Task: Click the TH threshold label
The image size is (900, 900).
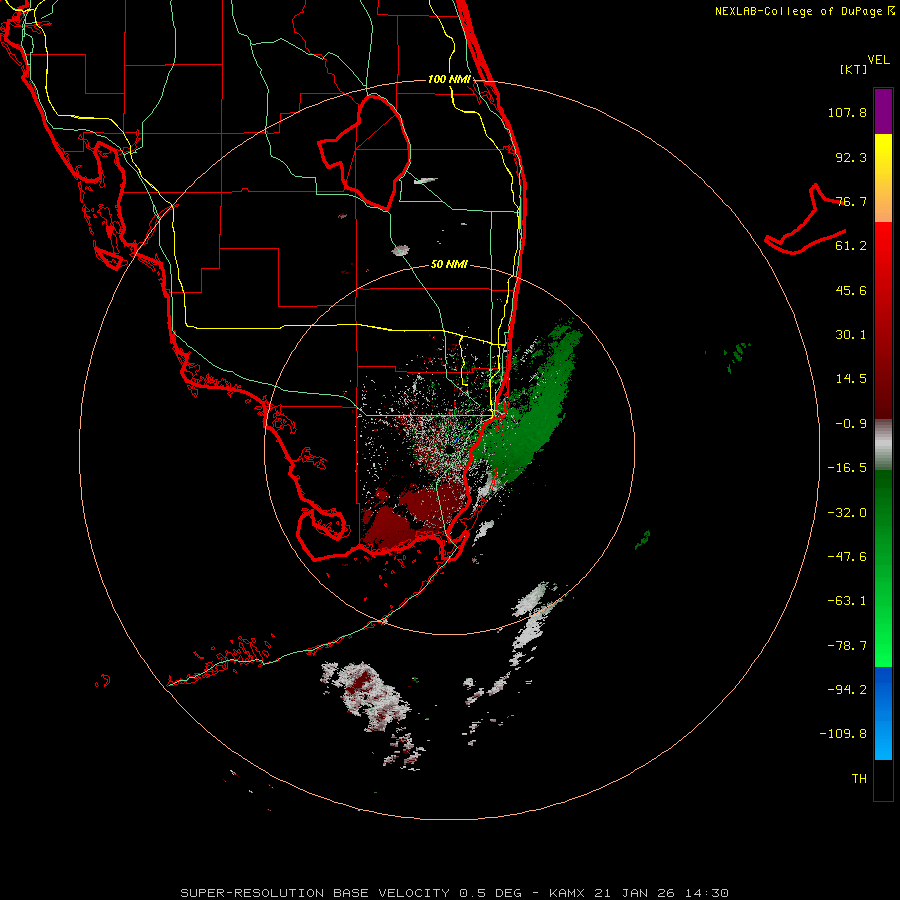Action: coord(859,779)
